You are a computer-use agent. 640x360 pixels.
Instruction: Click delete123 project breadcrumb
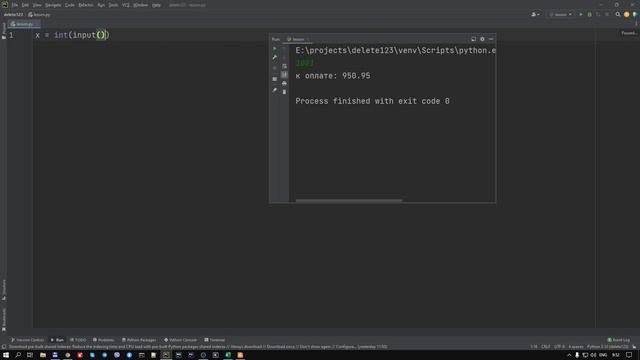pos(13,14)
